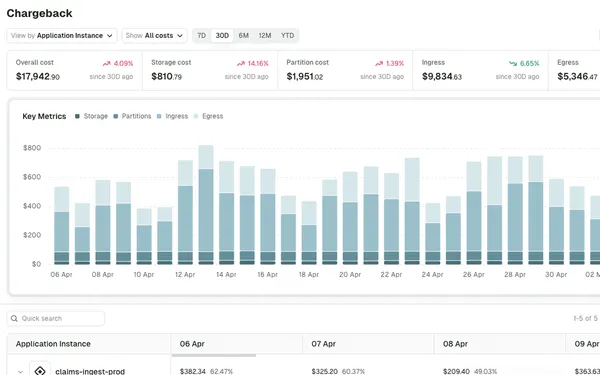Click the $382.34 cell for 06 Apr
Screen dimensions: 600x375
pos(192,372)
